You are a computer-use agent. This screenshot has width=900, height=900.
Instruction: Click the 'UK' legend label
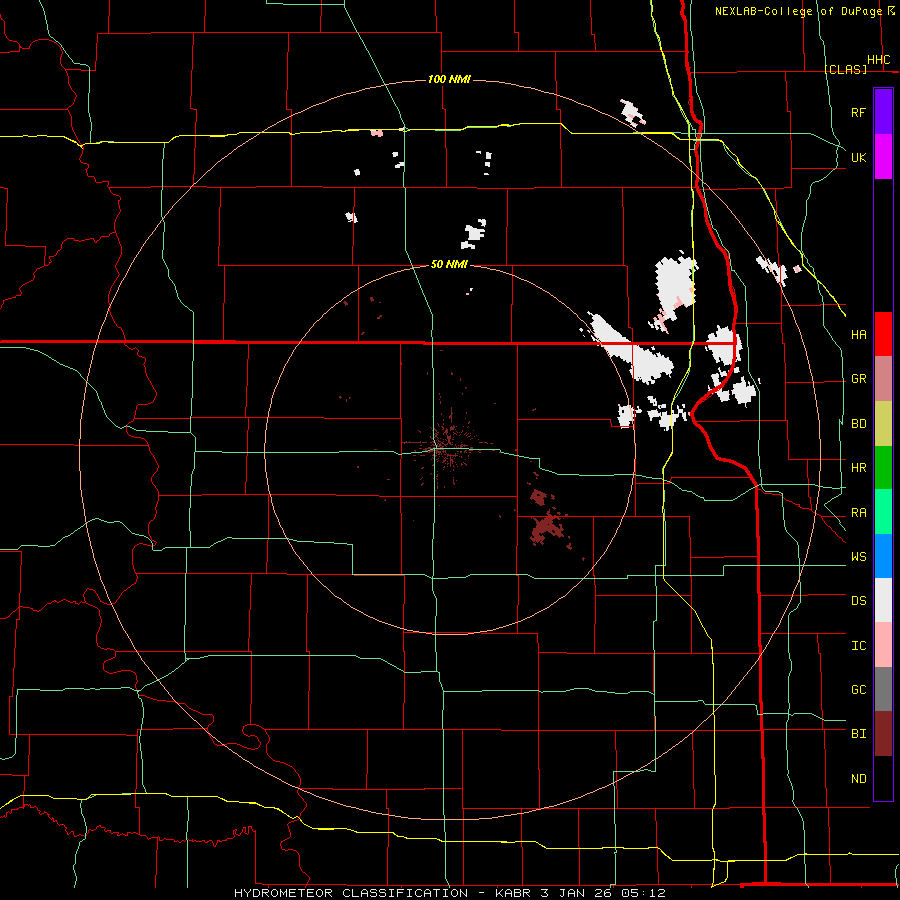(x=859, y=157)
